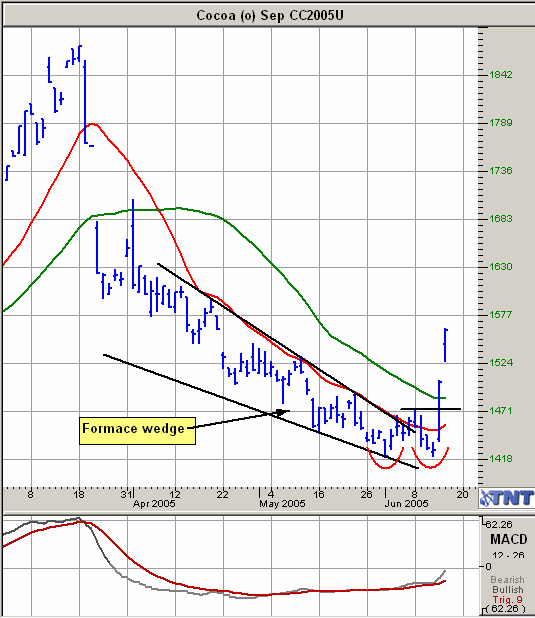Select the Bearish label in MACD panel
The width and height of the screenshot is (535, 618).
point(507,580)
